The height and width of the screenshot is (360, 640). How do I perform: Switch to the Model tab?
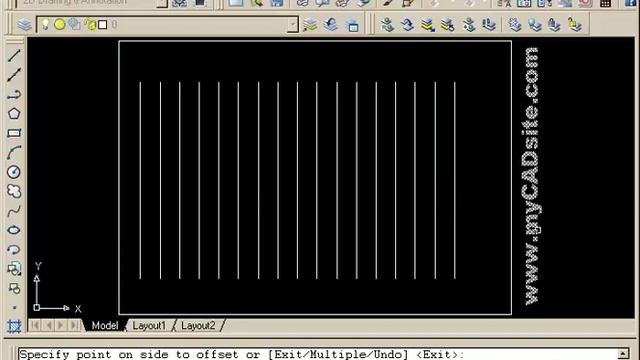point(104,325)
